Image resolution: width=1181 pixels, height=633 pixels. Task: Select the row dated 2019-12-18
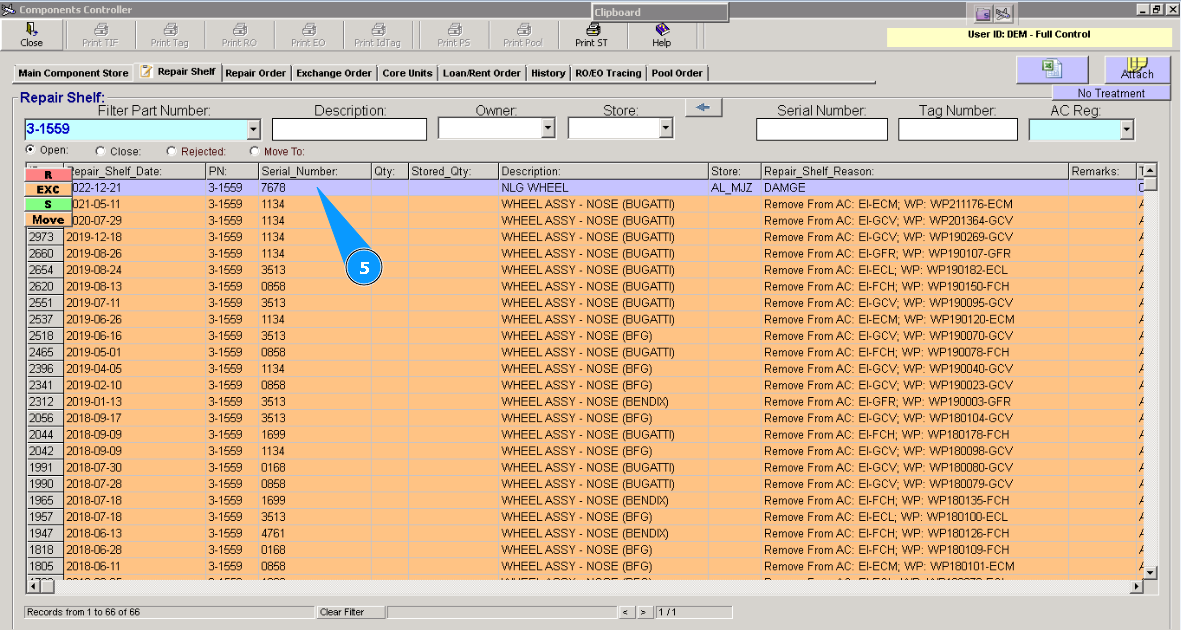[x=584, y=237]
